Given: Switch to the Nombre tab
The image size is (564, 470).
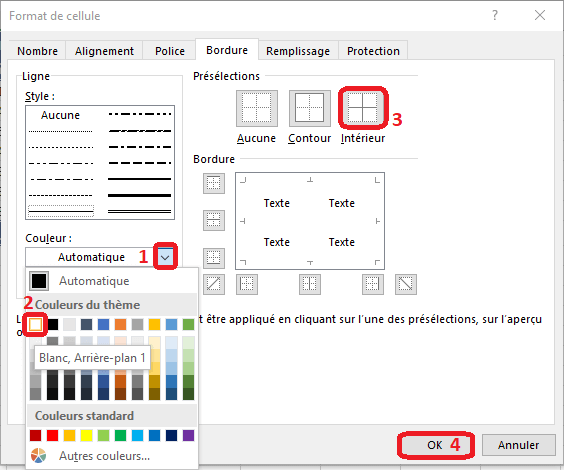Looking at the screenshot, I should pyautogui.click(x=37, y=51).
